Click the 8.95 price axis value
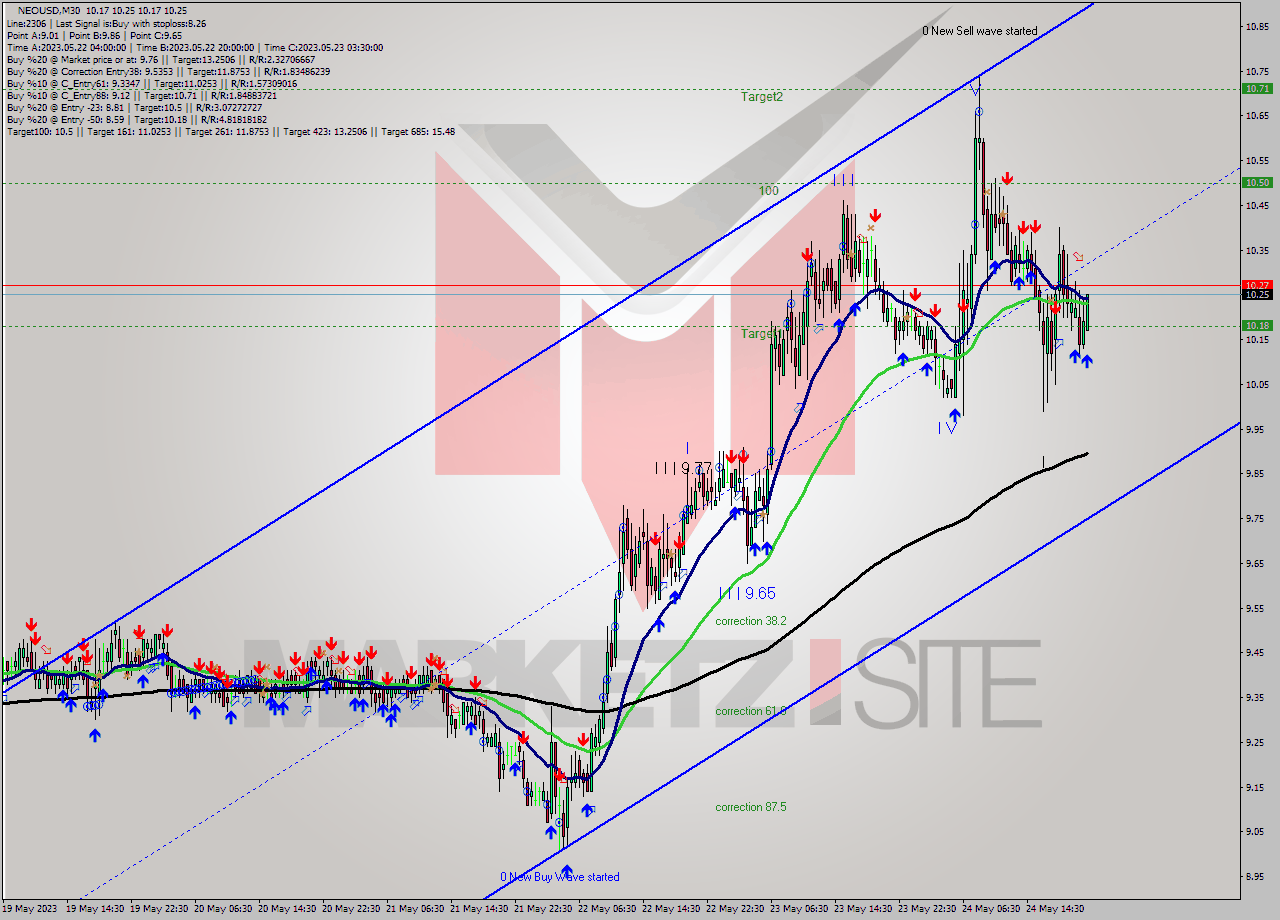The image size is (1280, 920). click(x=1257, y=876)
